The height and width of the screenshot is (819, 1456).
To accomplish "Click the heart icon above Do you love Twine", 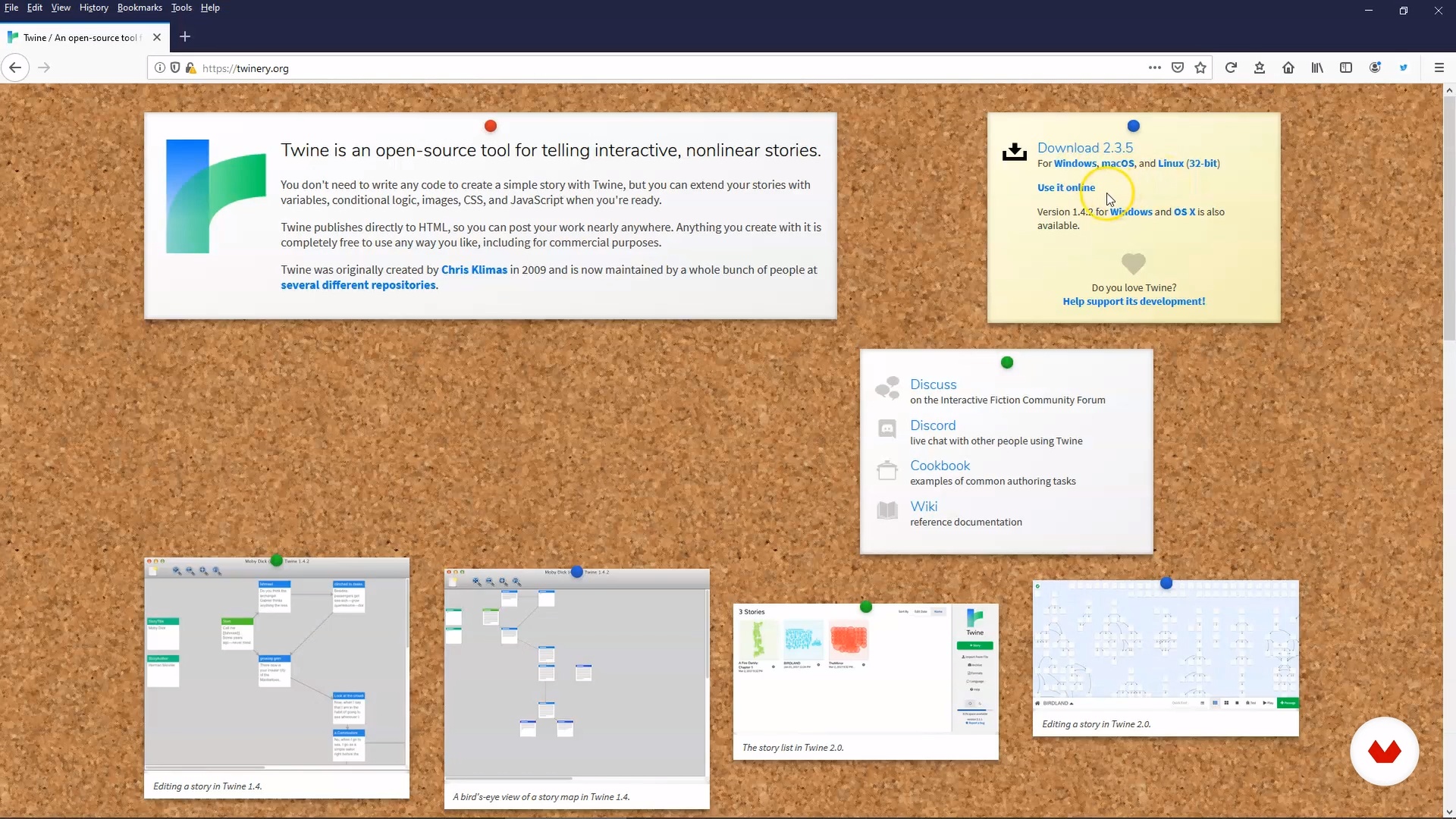I will 1133,263.
